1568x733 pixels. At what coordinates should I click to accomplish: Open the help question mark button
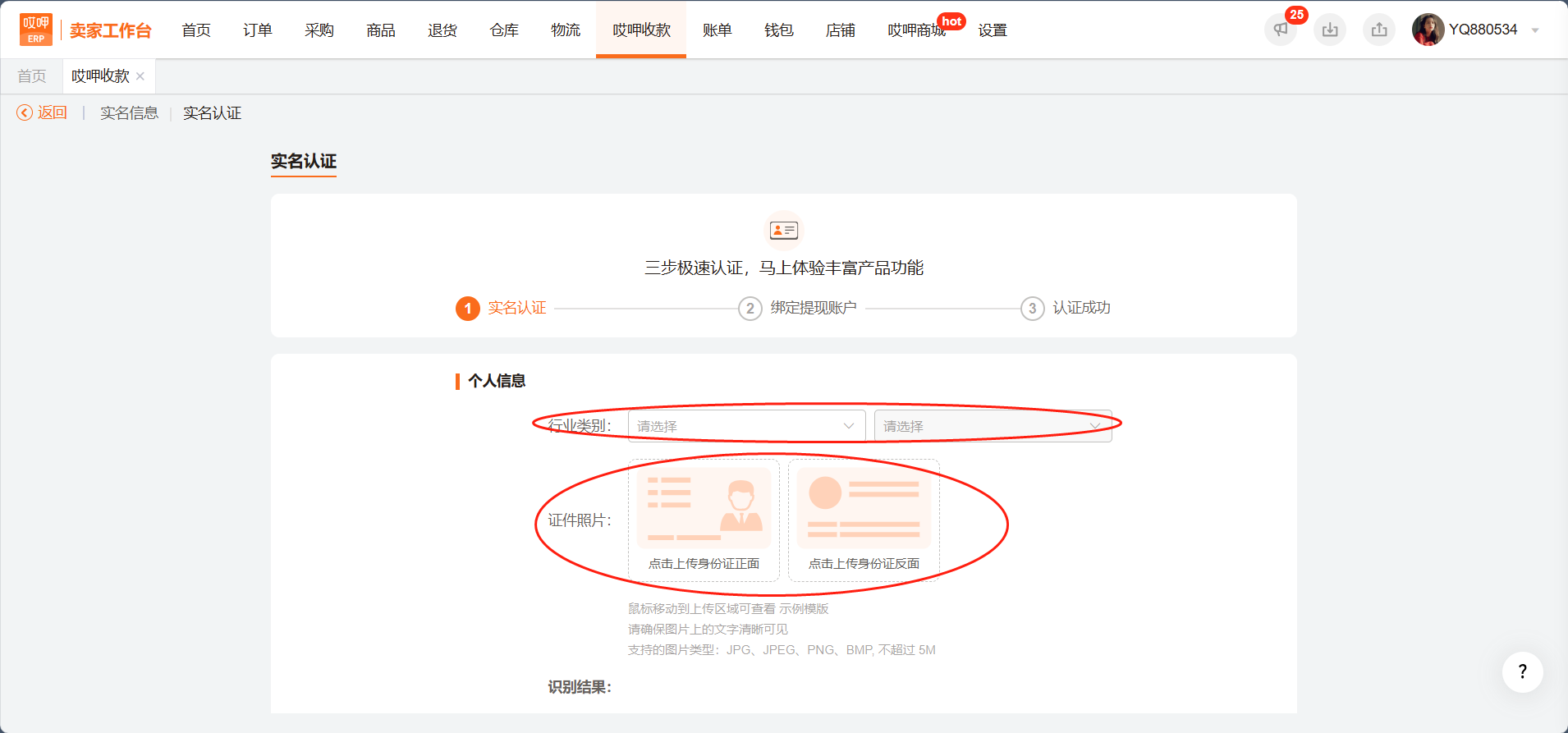coord(1523,672)
